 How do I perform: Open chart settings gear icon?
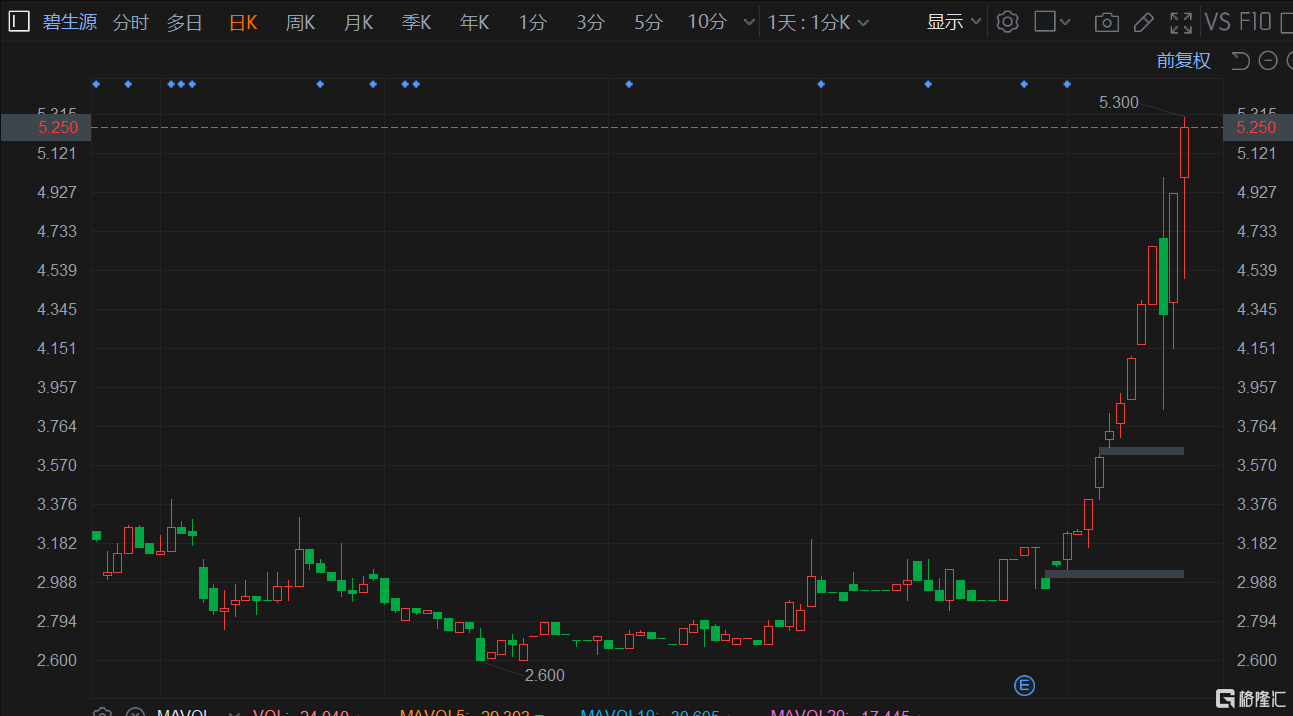click(1008, 22)
